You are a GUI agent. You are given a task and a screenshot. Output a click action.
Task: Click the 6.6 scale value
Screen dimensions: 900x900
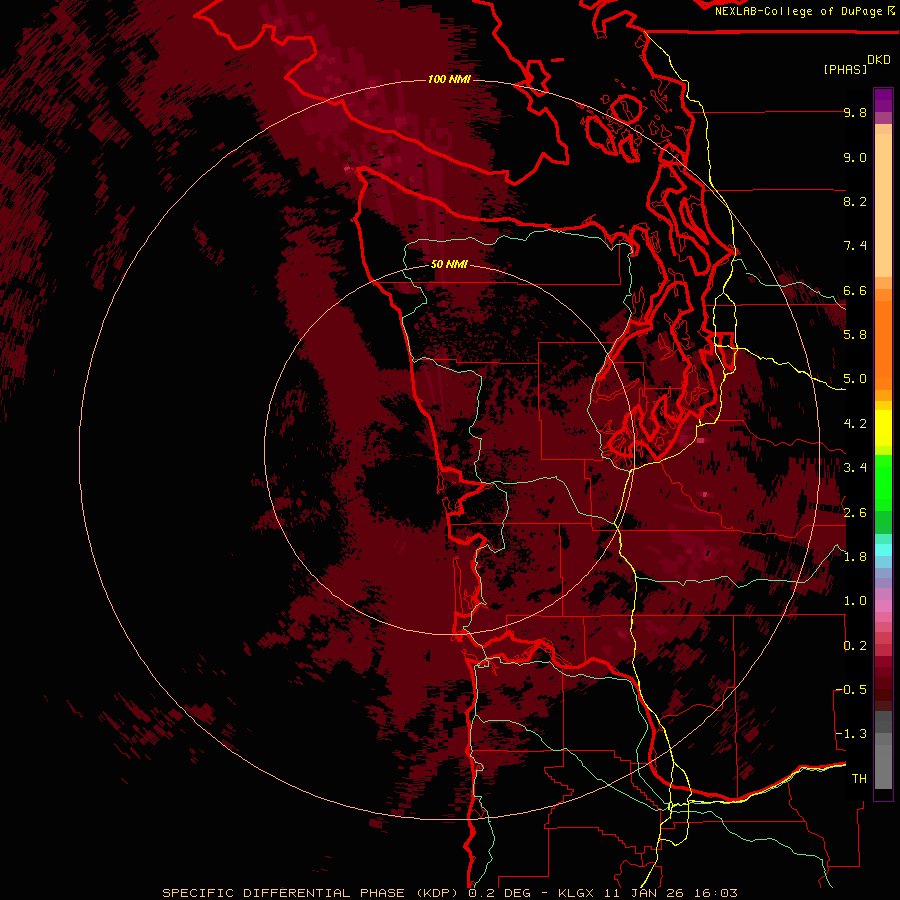[x=855, y=290]
